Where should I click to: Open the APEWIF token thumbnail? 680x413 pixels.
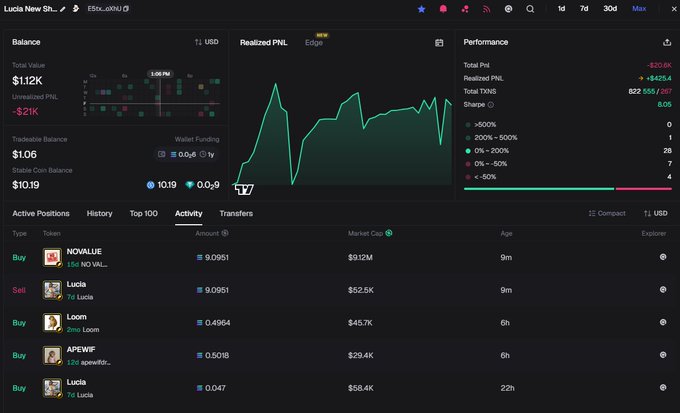52,355
